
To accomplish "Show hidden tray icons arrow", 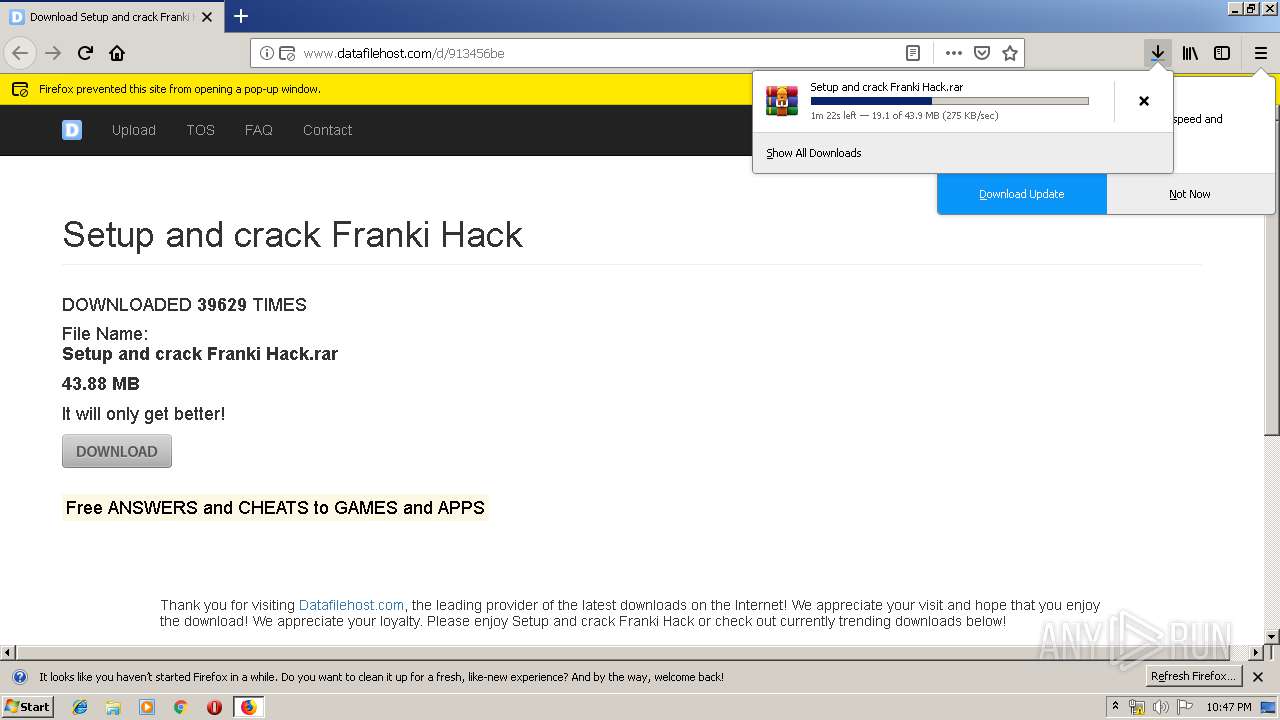I will click(x=1116, y=707).
